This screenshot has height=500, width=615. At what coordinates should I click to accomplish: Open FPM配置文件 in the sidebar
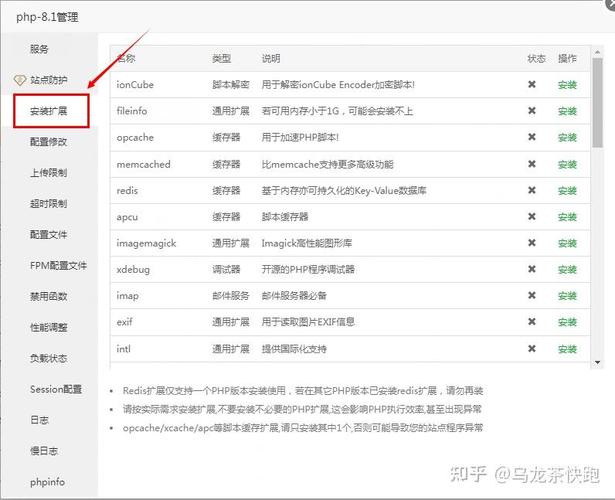pos(58,265)
